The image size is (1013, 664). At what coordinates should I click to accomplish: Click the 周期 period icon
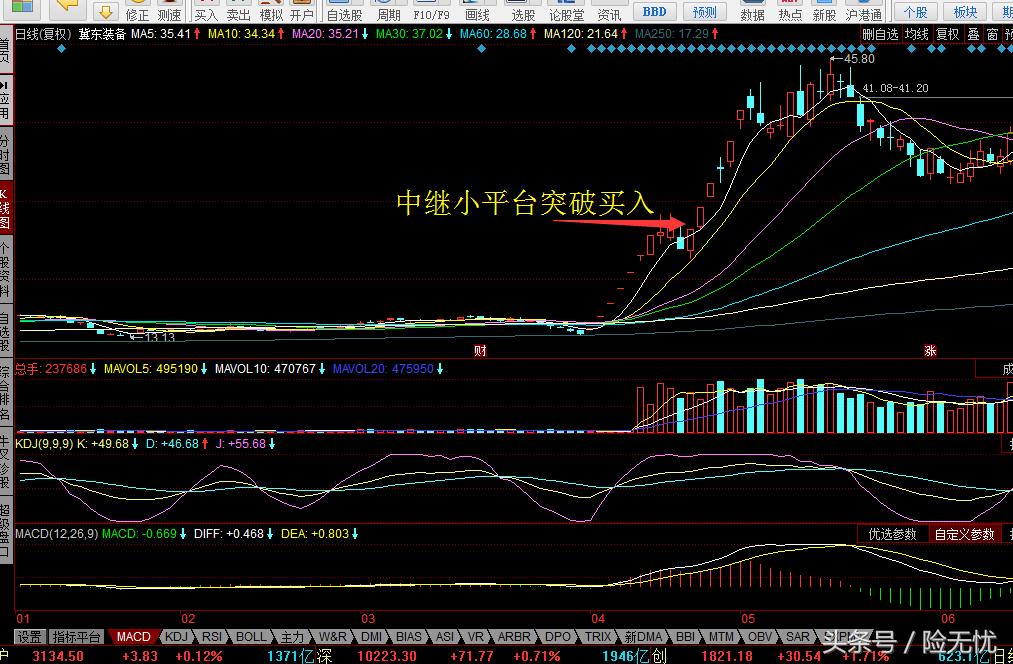click(x=389, y=11)
